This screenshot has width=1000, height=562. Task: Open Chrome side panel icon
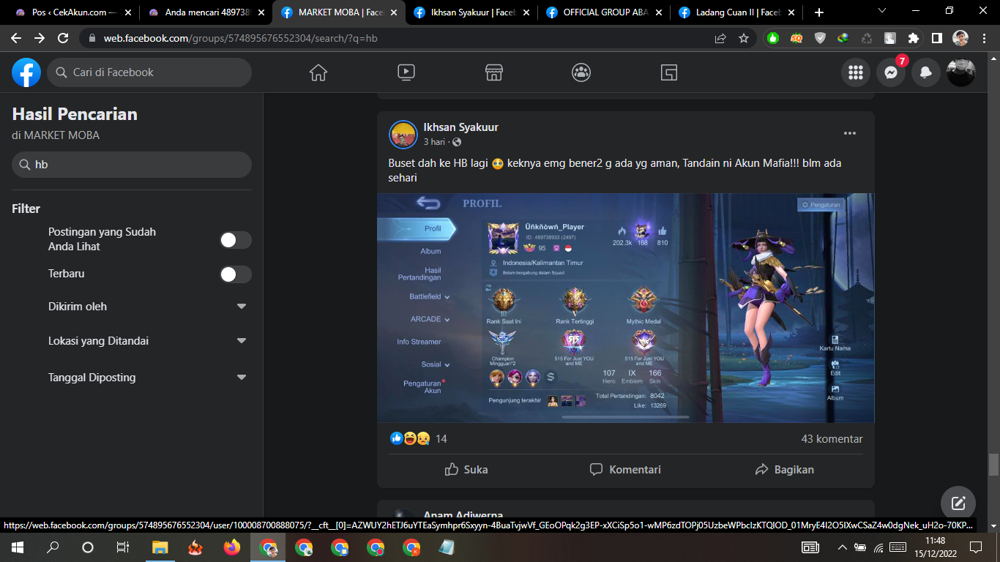937,38
